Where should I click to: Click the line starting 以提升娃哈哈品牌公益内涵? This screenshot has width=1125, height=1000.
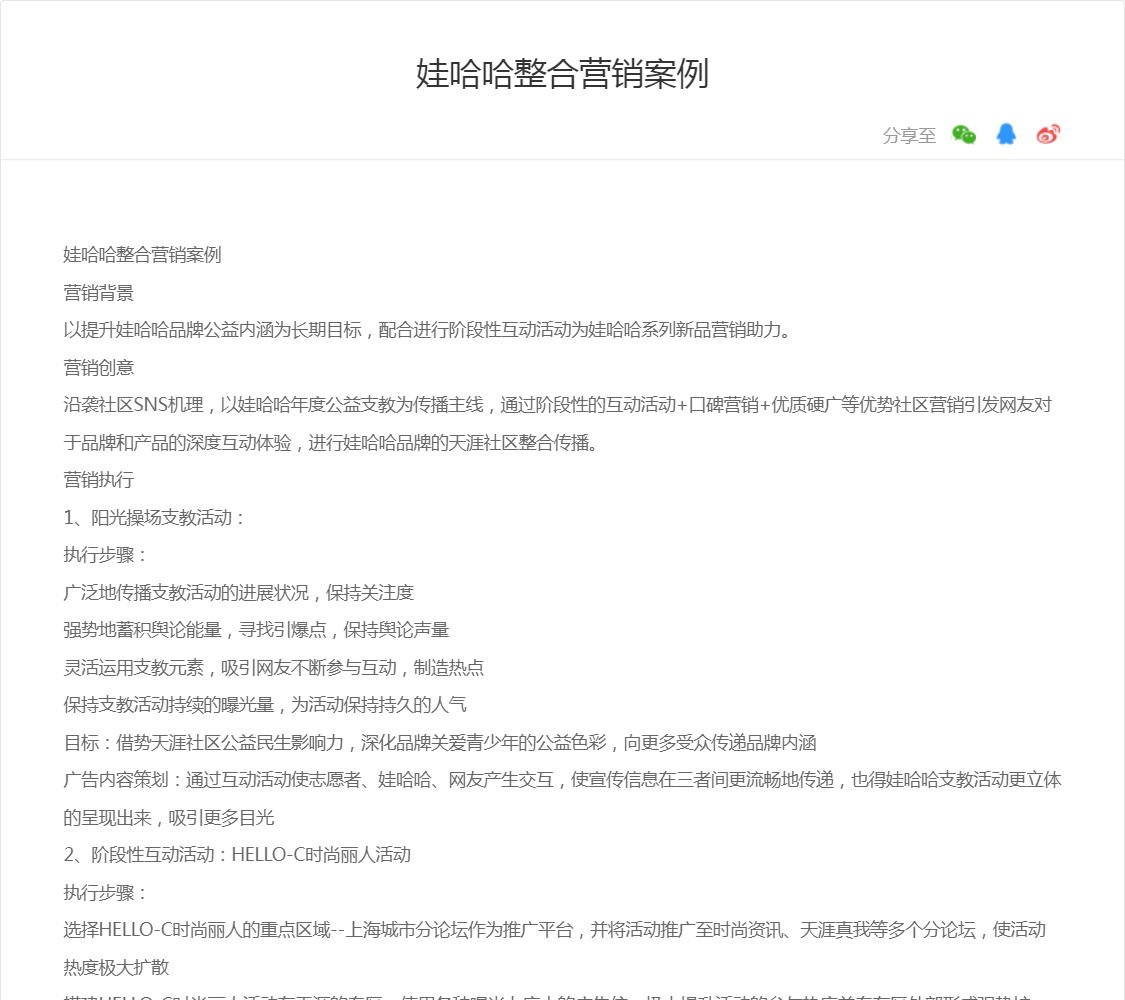(x=428, y=330)
